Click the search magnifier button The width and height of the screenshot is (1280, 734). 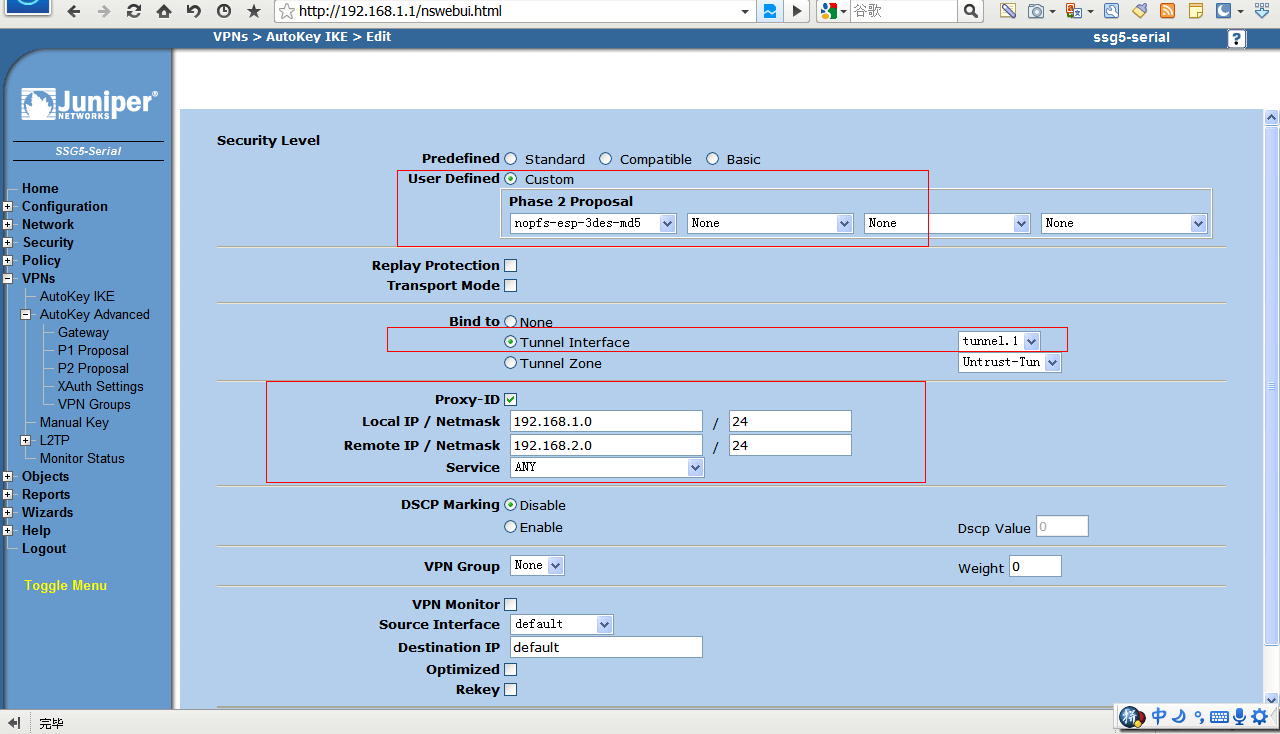[x=970, y=12]
